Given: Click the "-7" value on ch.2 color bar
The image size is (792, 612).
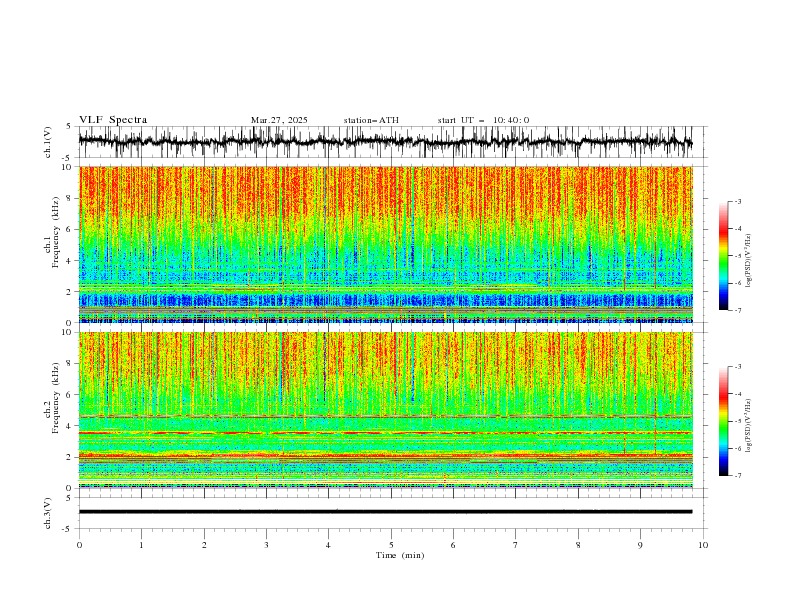Looking at the screenshot, I should click(x=738, y=476).
